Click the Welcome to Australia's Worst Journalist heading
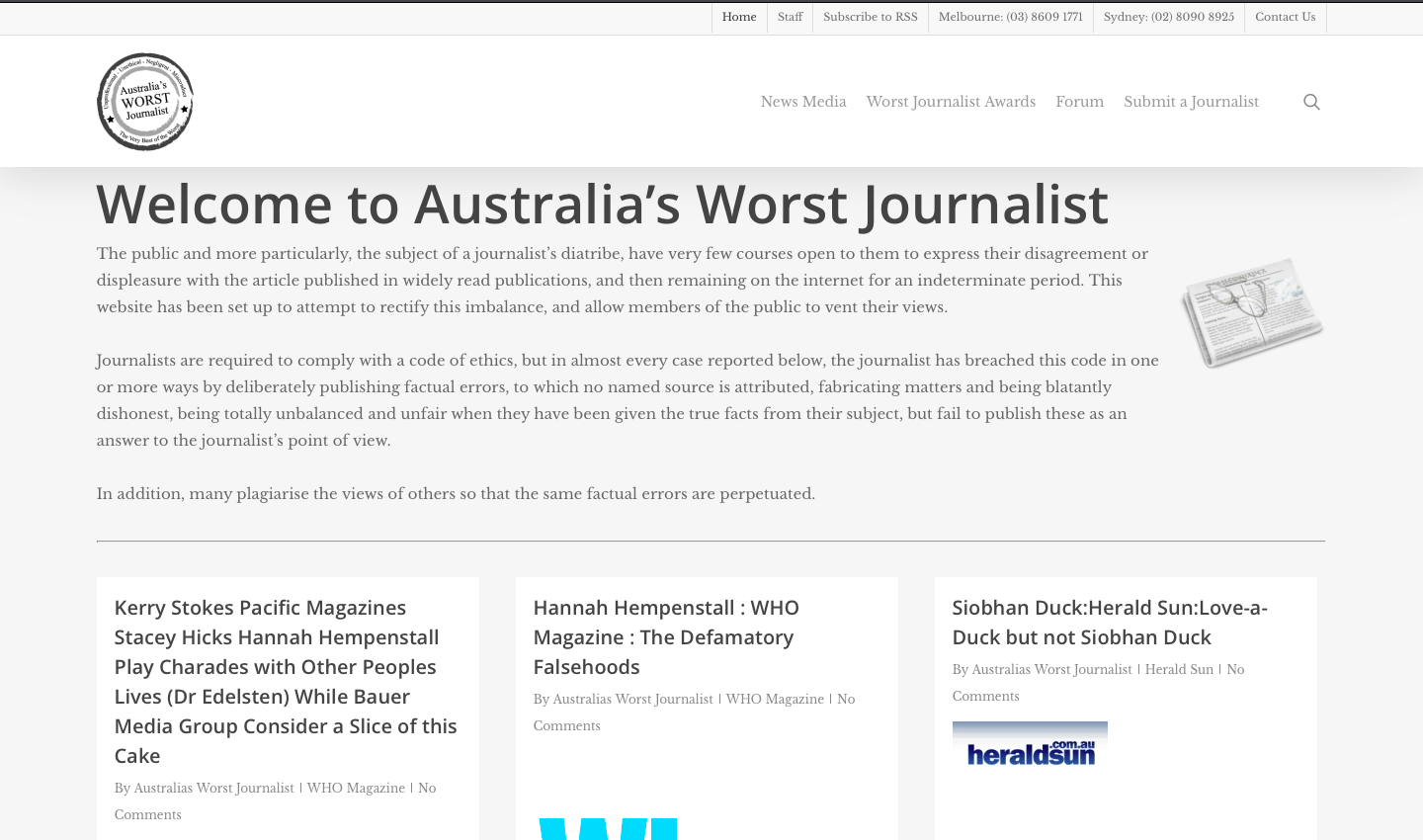The image size is (1423, 840). [603, 204]
